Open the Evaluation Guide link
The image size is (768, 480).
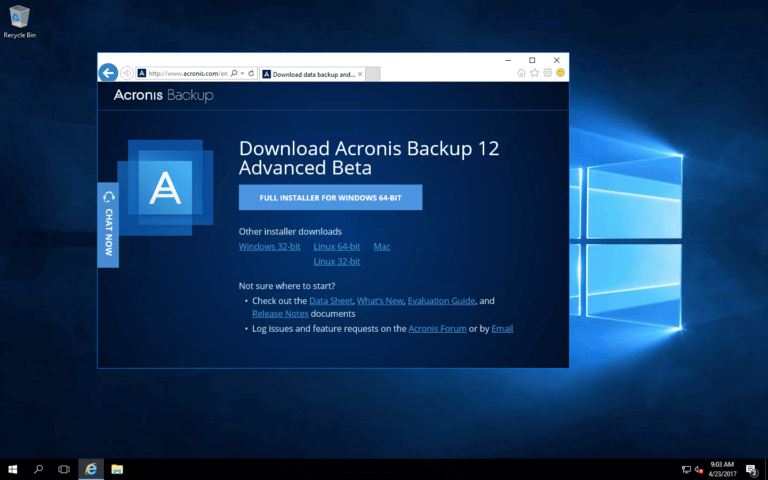pos(441,301)
